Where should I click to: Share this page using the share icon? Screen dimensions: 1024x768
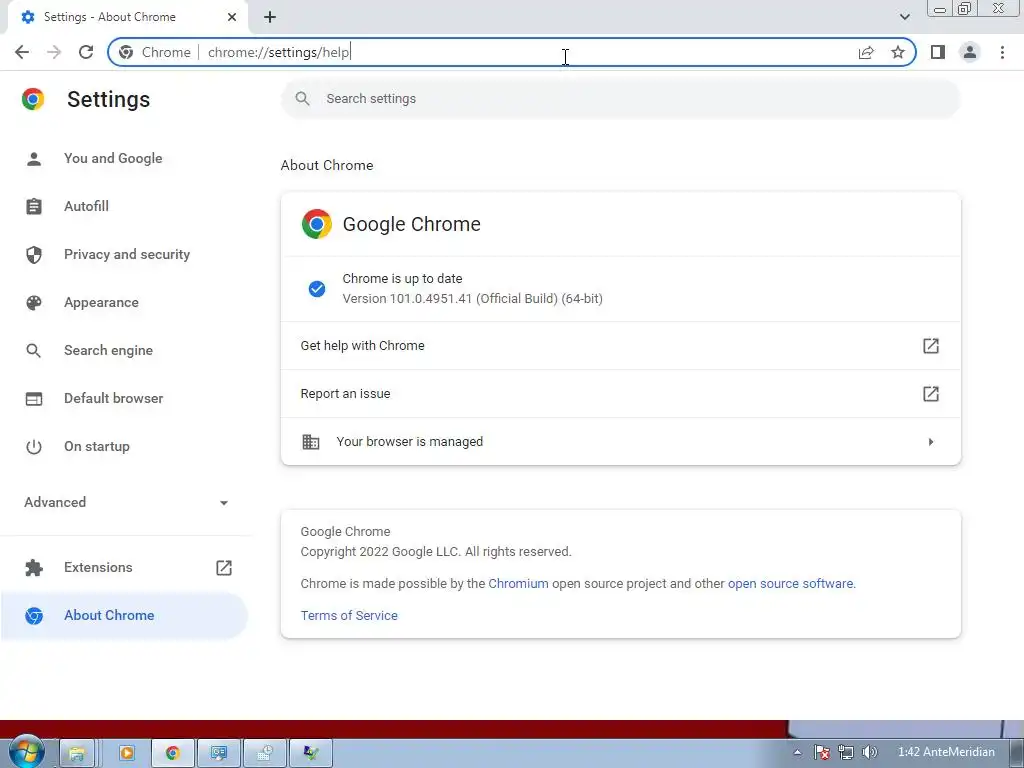click(x=866, y=52)
